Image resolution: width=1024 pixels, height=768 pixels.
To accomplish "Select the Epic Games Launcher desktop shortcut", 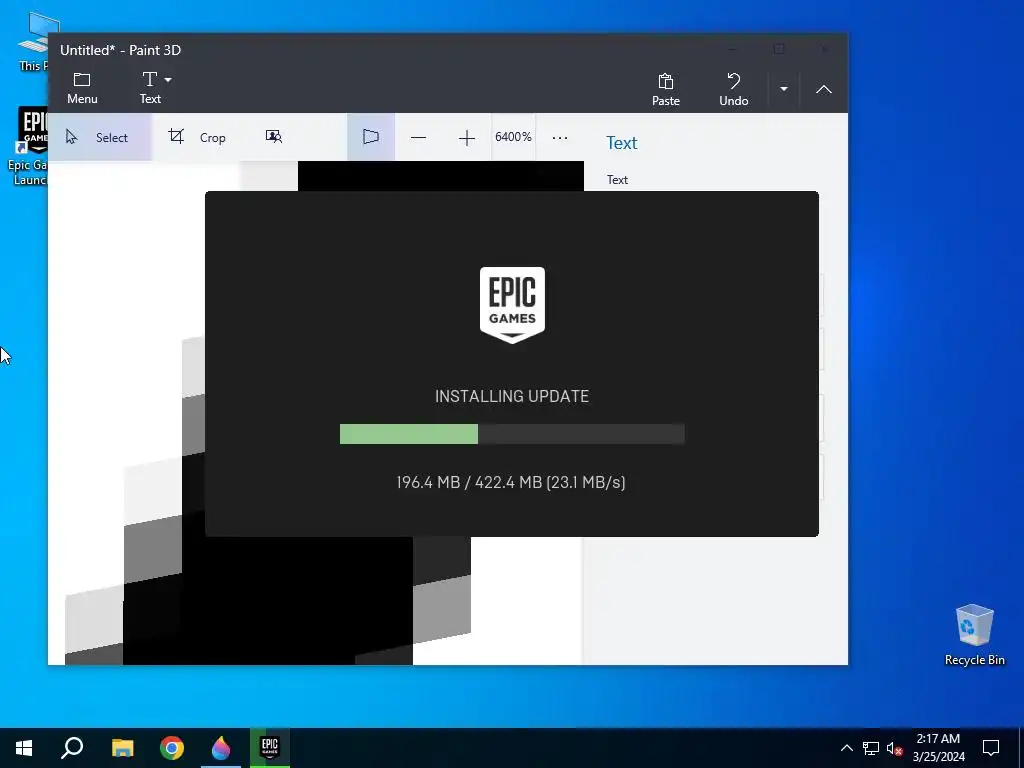I will pos(27,147).
